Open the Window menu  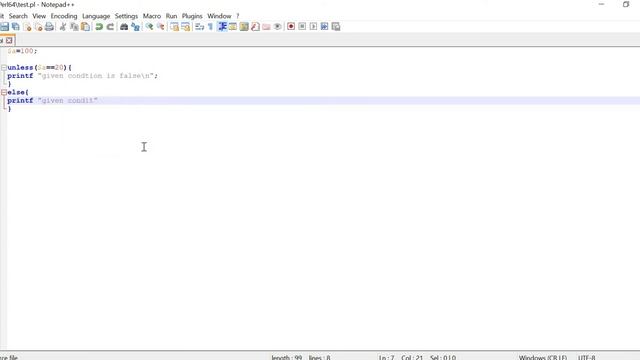(x=219, y=16)
